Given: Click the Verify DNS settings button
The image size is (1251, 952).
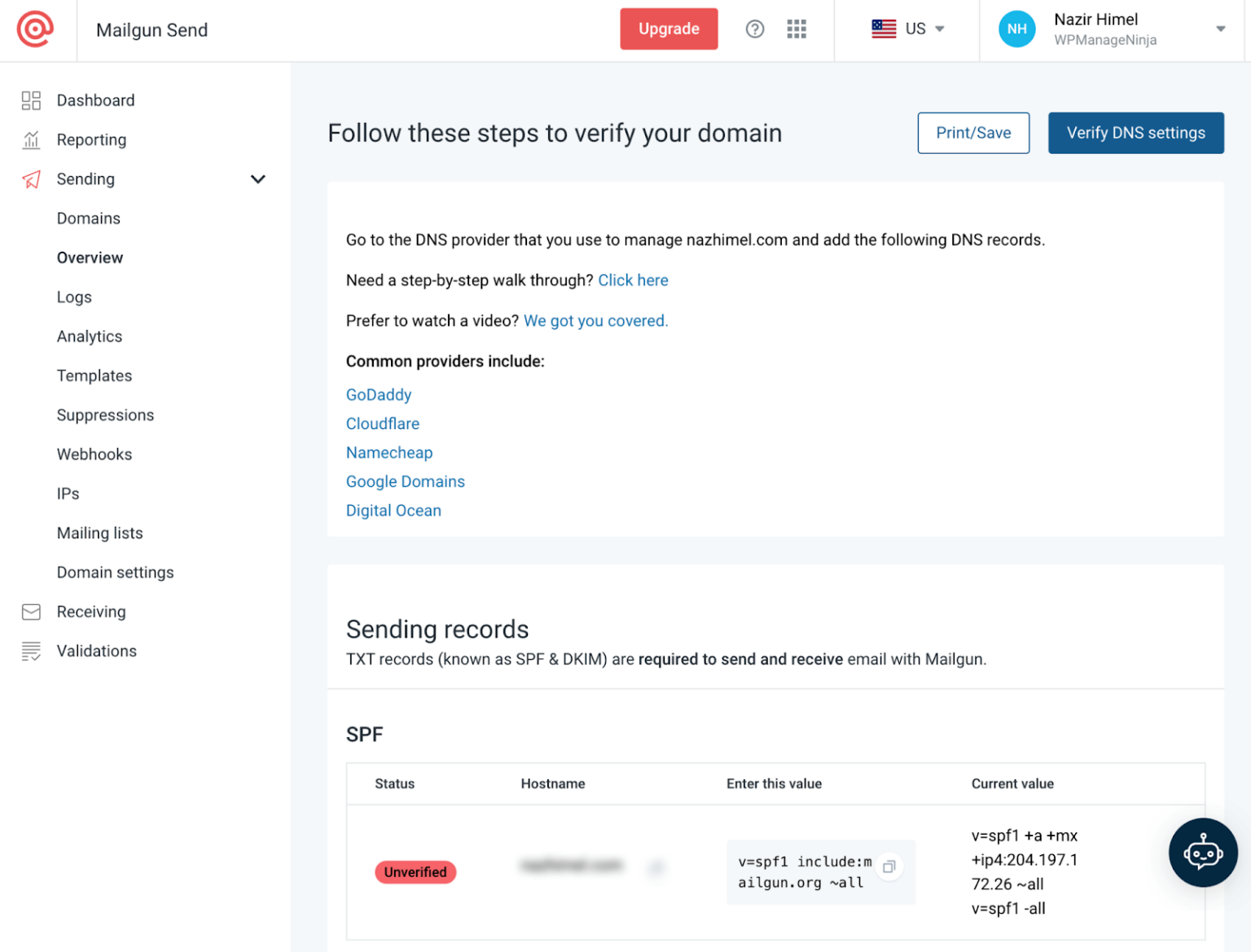Looking at the screenshot, I should (x=1135, y=133).
